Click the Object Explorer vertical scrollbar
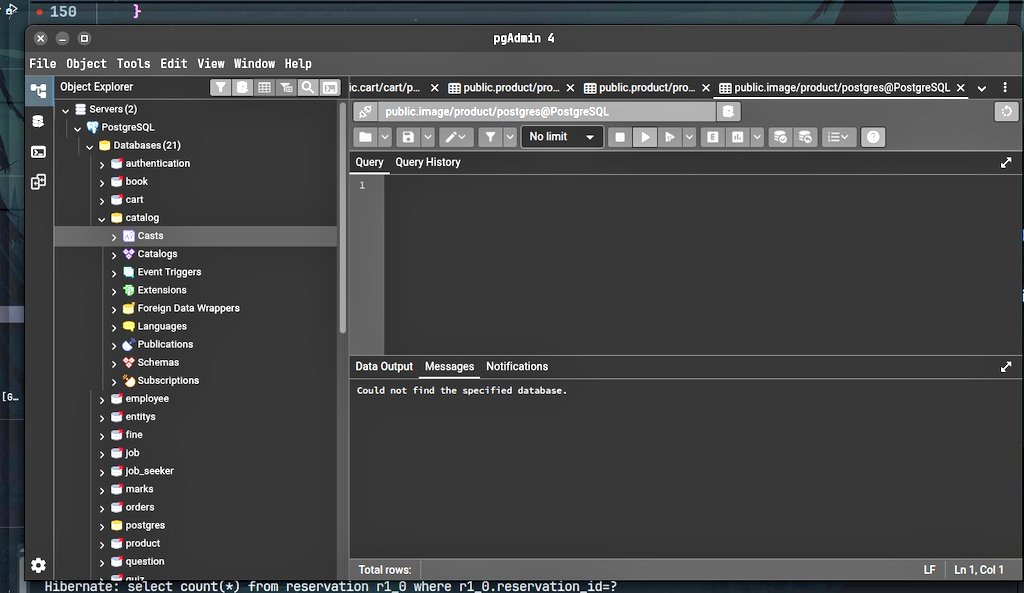Image resolution: width=1024 pixels, height=593 pixels. pos(342,218)
